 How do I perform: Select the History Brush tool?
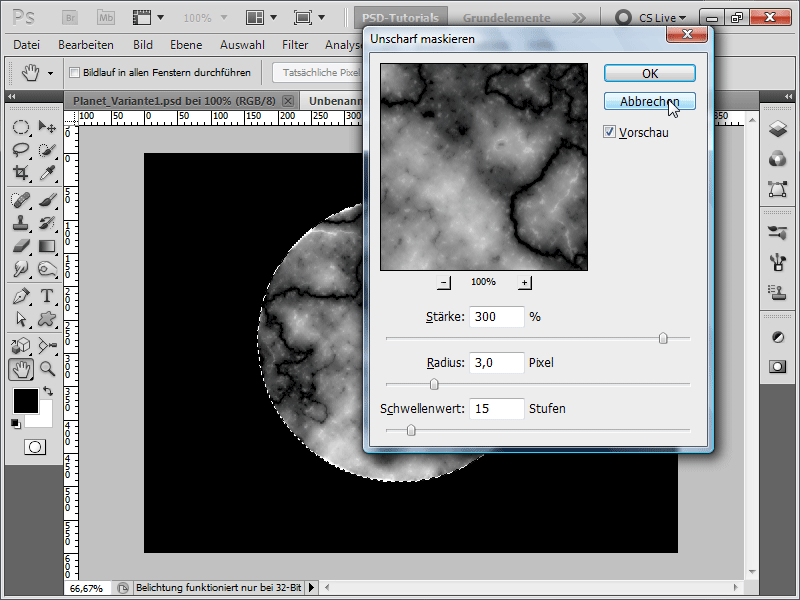(x=47, y=223)
